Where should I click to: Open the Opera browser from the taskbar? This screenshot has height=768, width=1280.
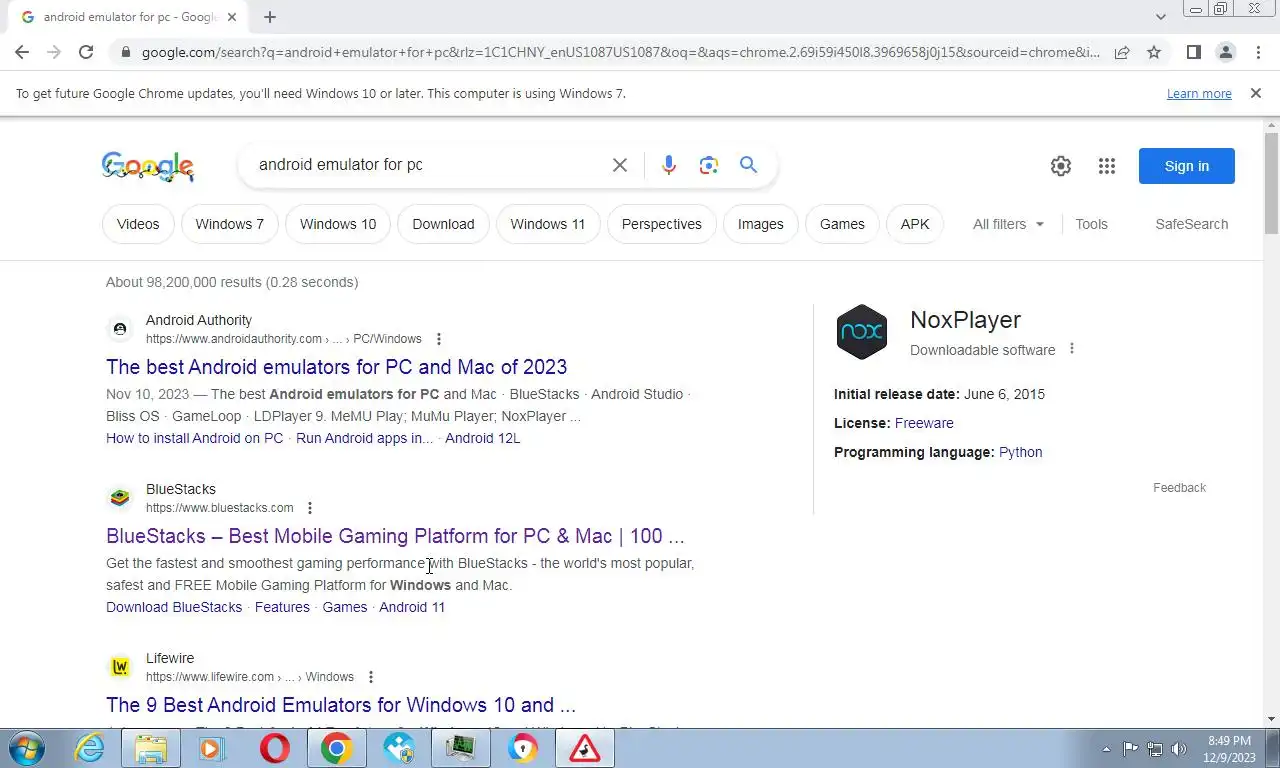[x=274, y=748]
